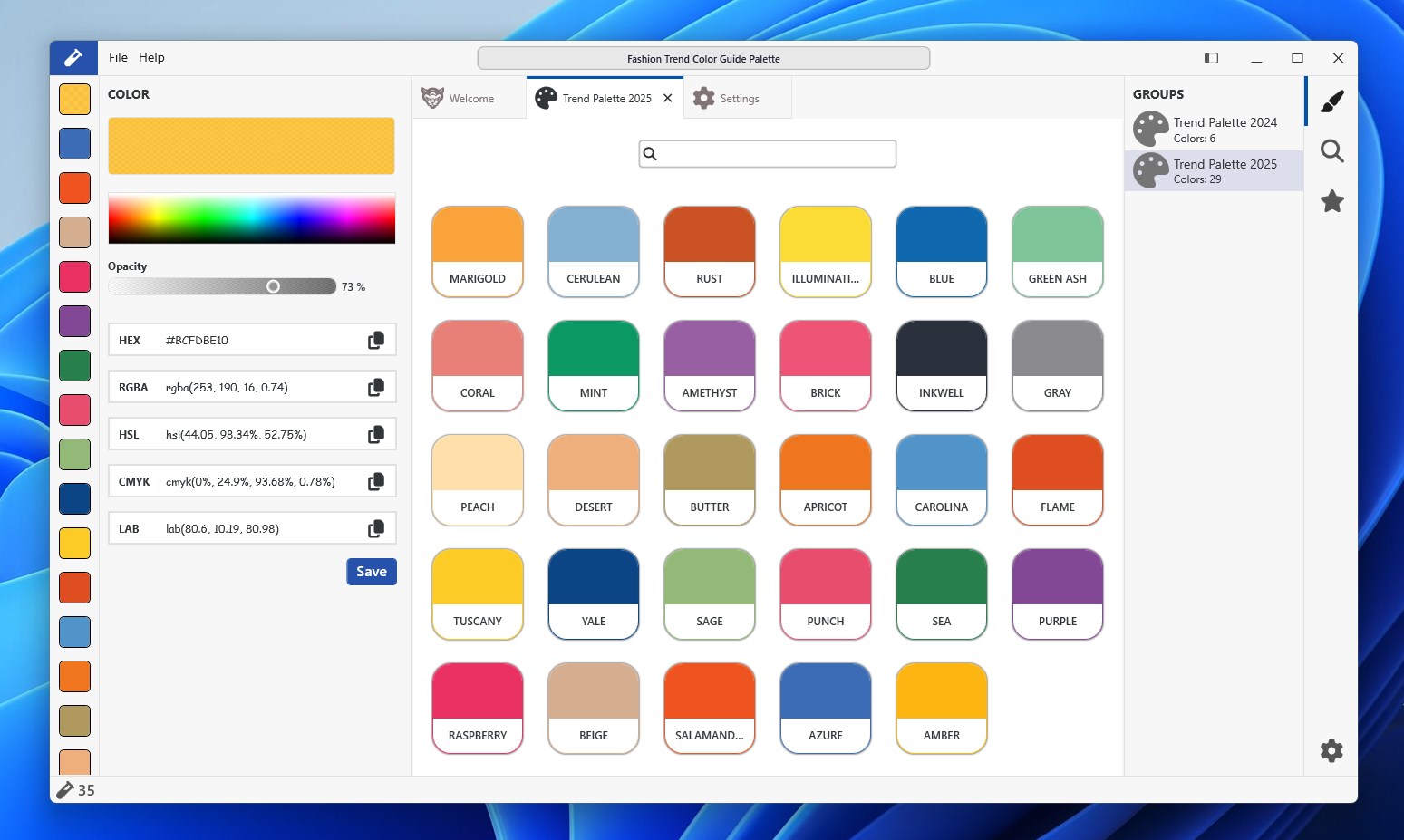Open the brush palette view in sidebar
The width and height of the screenshot is (1404, 840).
tap(1331, 101)
